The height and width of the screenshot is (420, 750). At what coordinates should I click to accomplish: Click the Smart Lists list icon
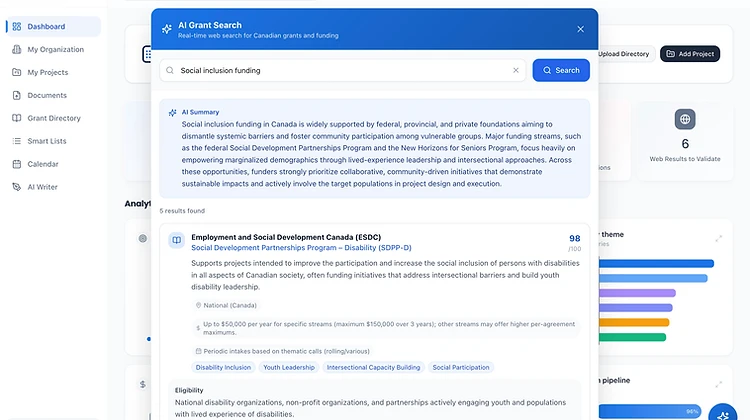[17, 141]
